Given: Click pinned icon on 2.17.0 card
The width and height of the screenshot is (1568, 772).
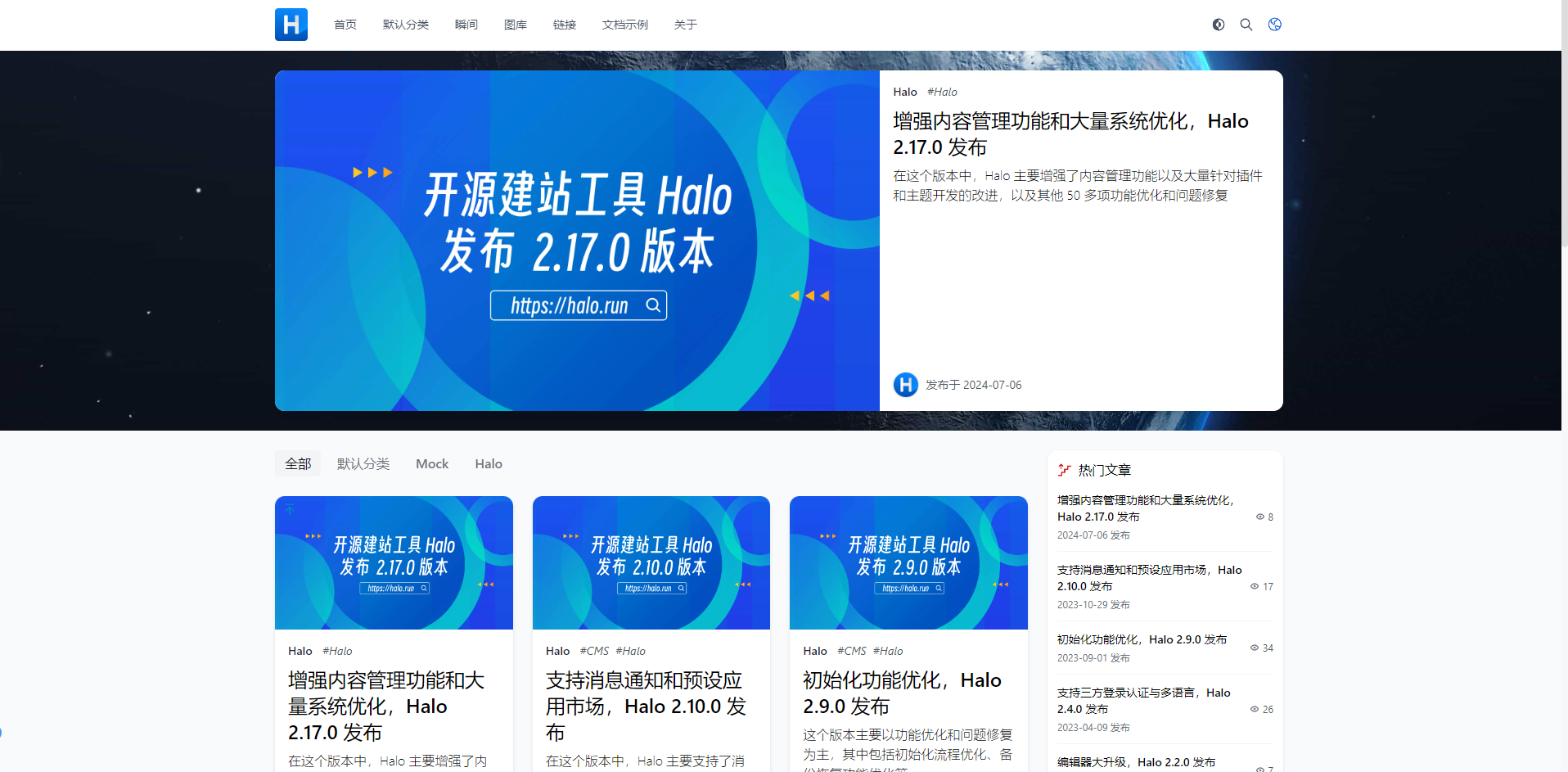Looking at the screenshot, I should (290, 509).
